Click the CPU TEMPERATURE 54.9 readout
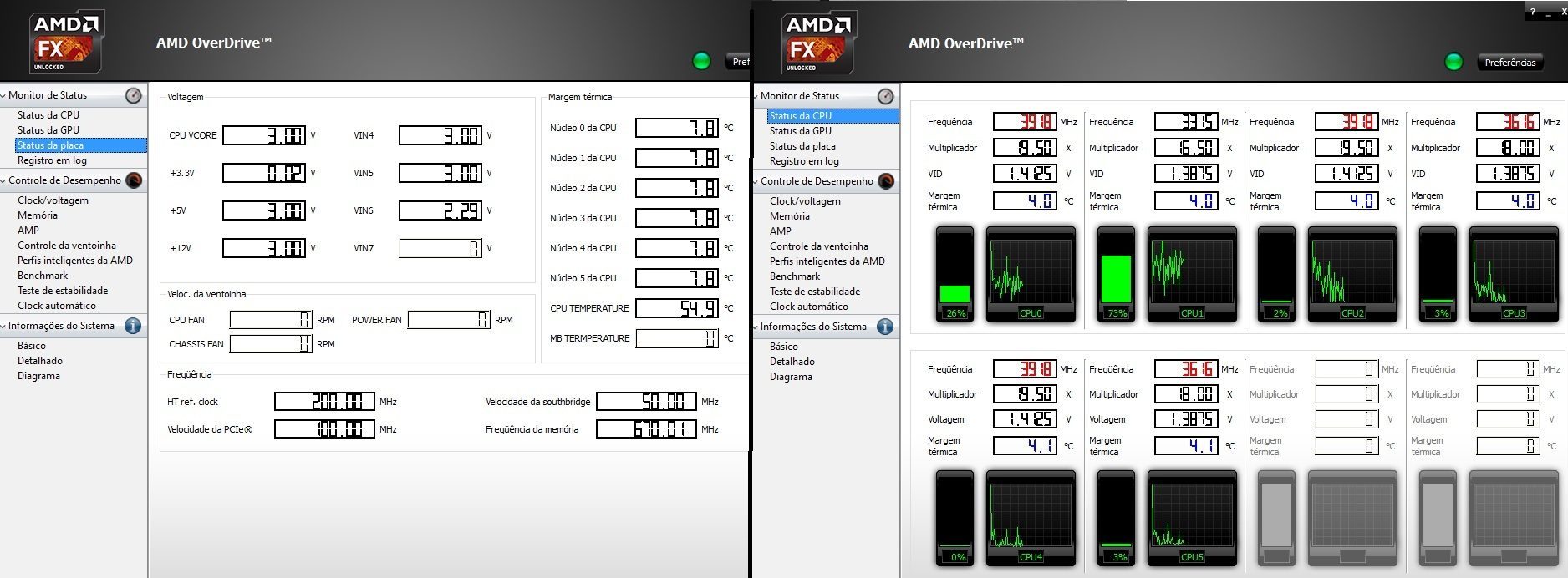 [677, 308]
